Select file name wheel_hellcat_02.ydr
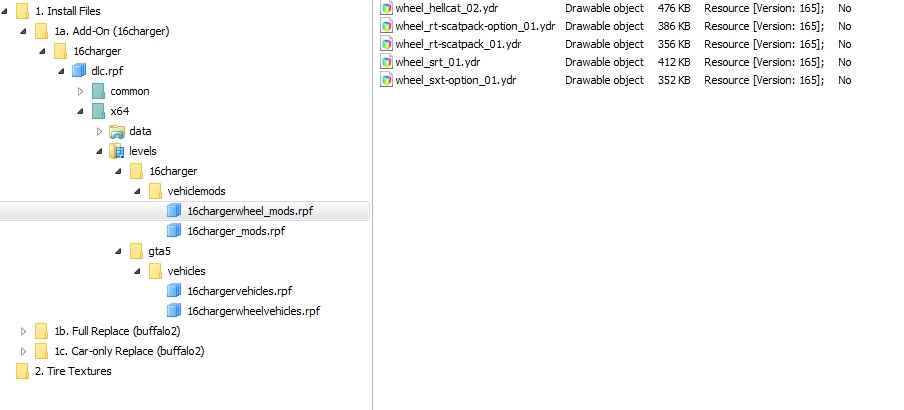 [447, 8]
